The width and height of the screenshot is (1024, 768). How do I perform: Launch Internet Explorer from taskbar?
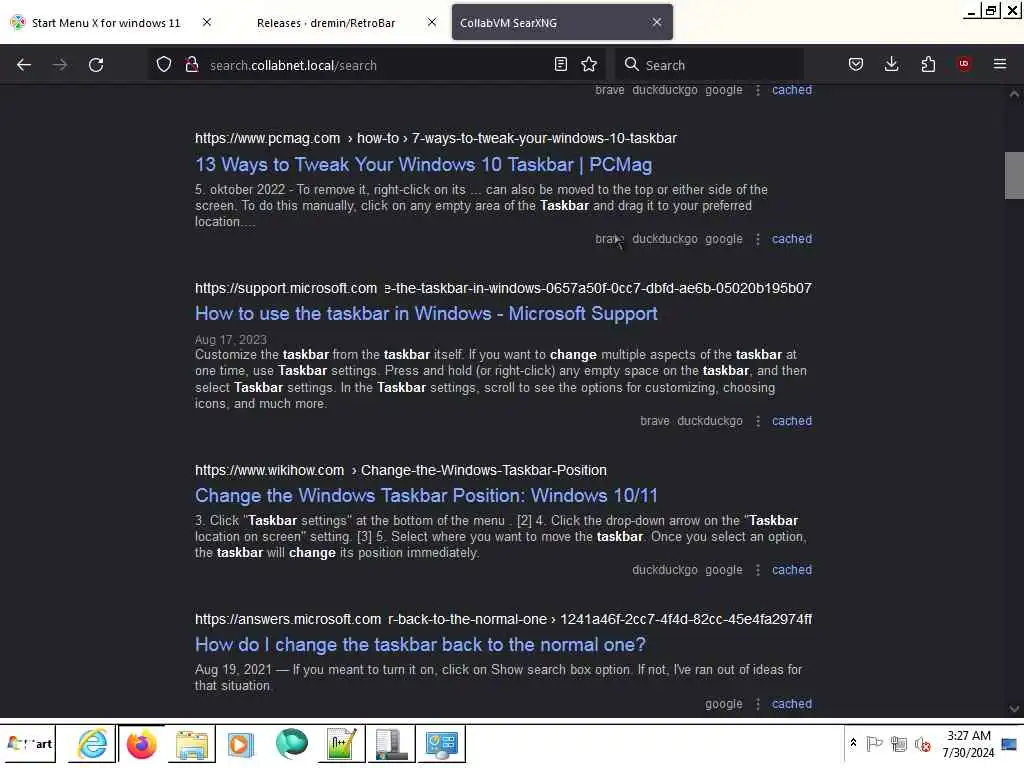coord(92,744)
